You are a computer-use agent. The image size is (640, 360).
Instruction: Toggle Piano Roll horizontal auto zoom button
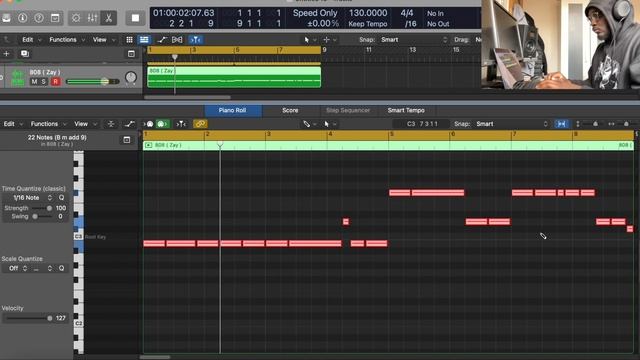coord(561,124)
